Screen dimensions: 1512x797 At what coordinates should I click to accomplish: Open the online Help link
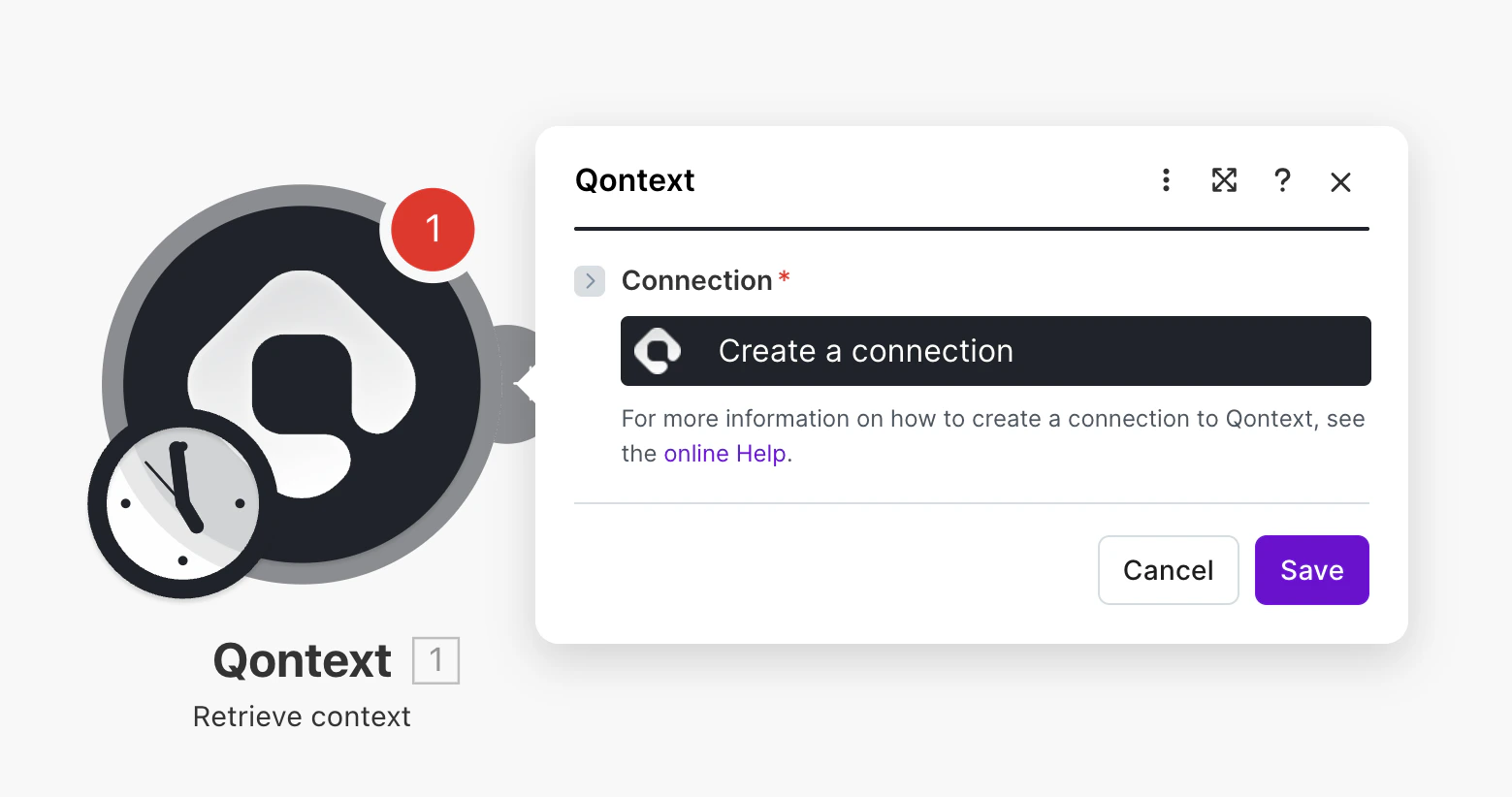pos(724,453)
